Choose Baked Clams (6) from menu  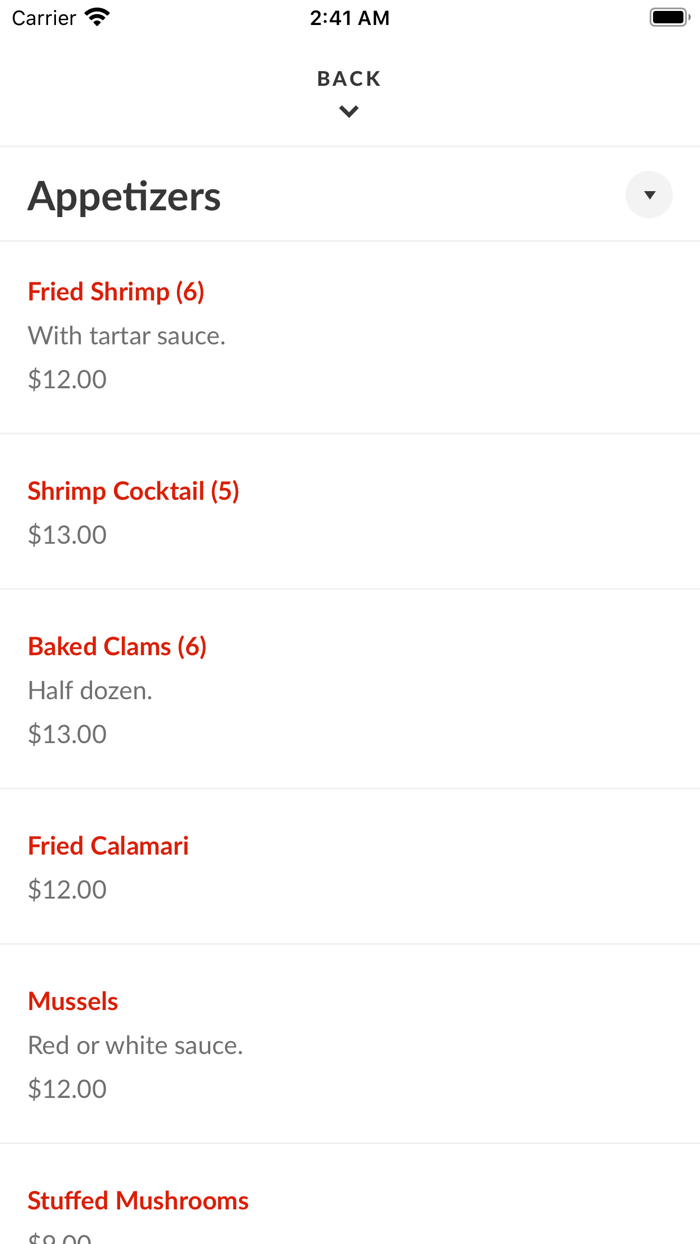pyautogui.click(x=117, y=647)
